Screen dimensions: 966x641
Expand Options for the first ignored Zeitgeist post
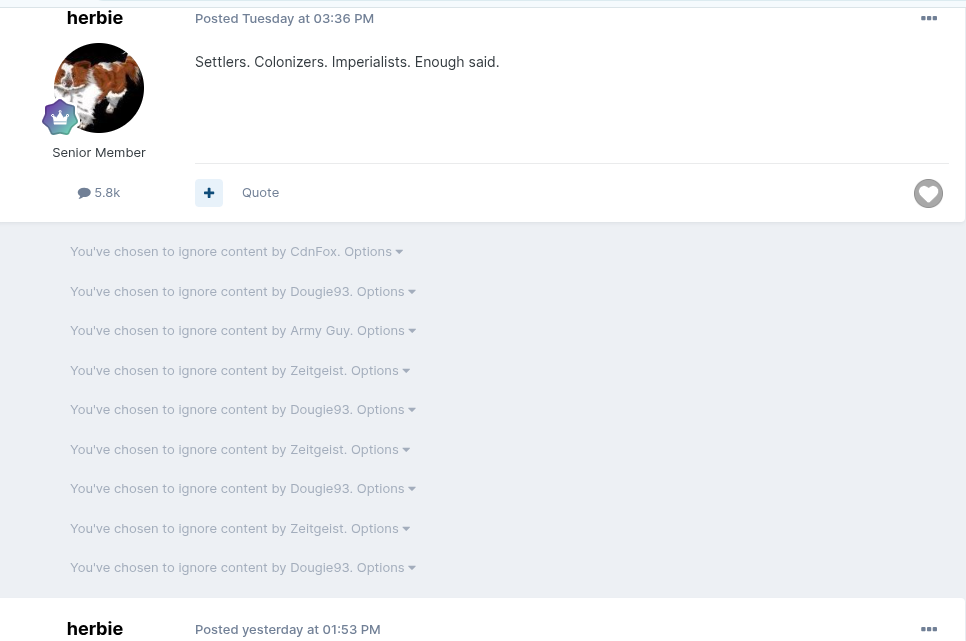tap(380, 370)
